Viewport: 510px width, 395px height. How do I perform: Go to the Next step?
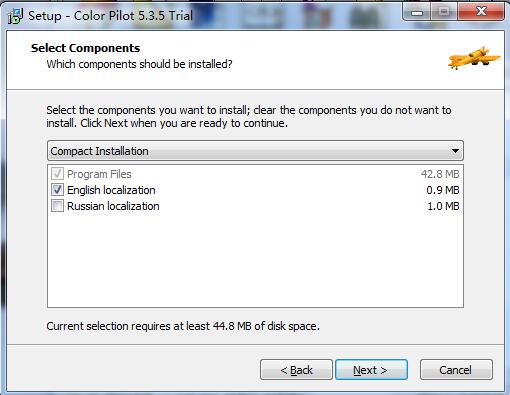tap(371, 370)
